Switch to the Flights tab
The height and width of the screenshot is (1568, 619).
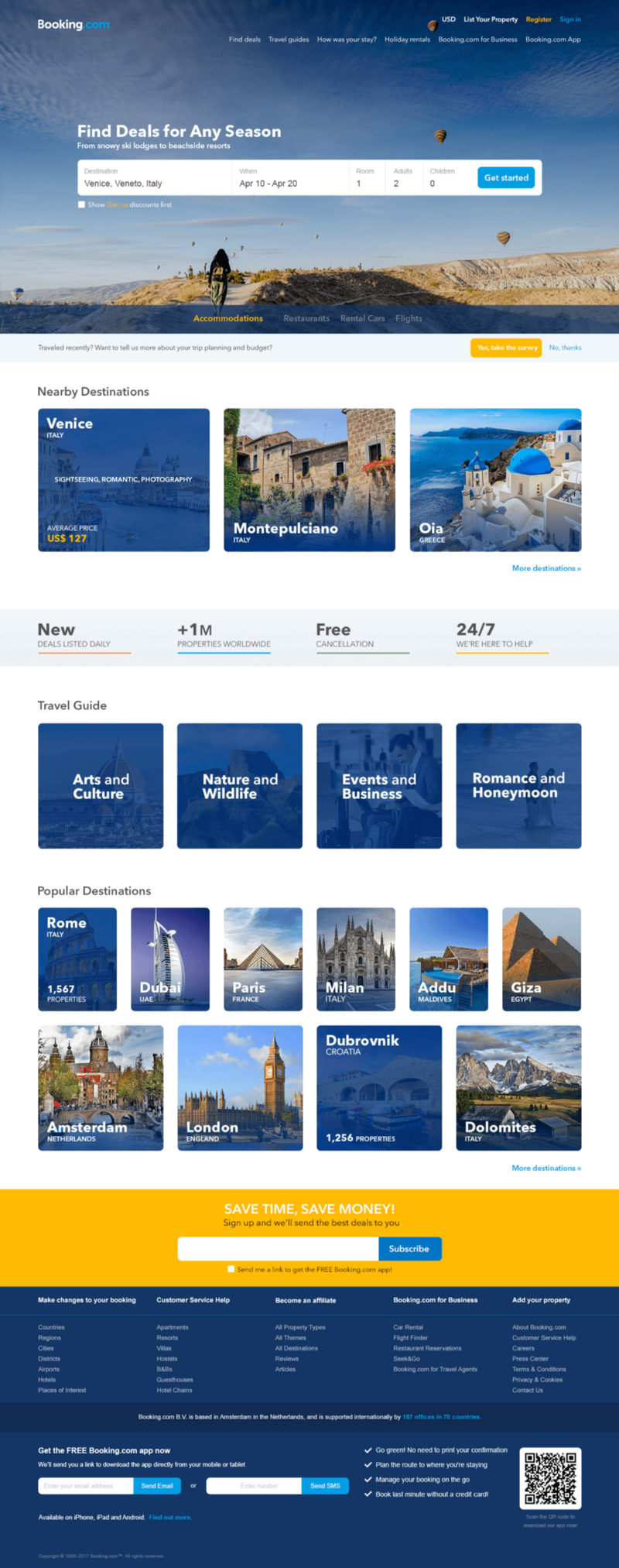(x=409, y=318)
